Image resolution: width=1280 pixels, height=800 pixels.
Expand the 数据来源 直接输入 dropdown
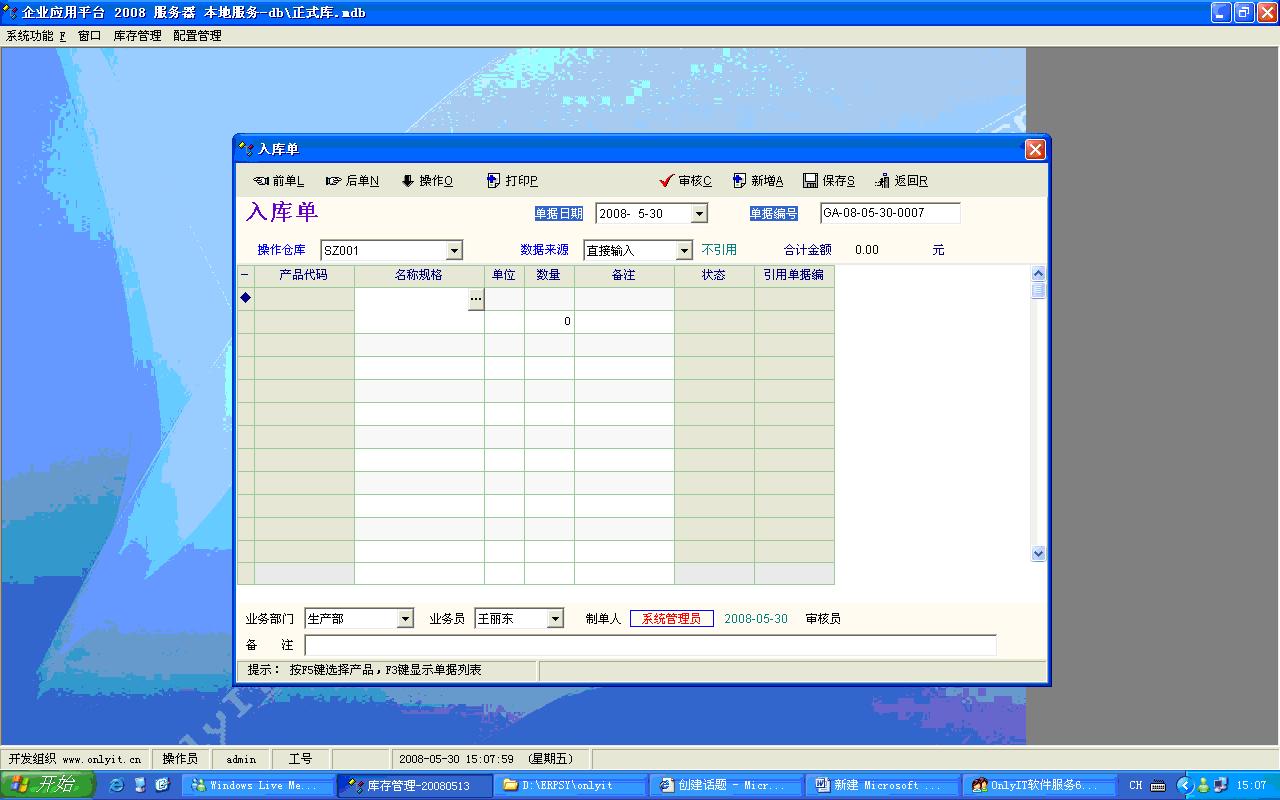(684, 250)
